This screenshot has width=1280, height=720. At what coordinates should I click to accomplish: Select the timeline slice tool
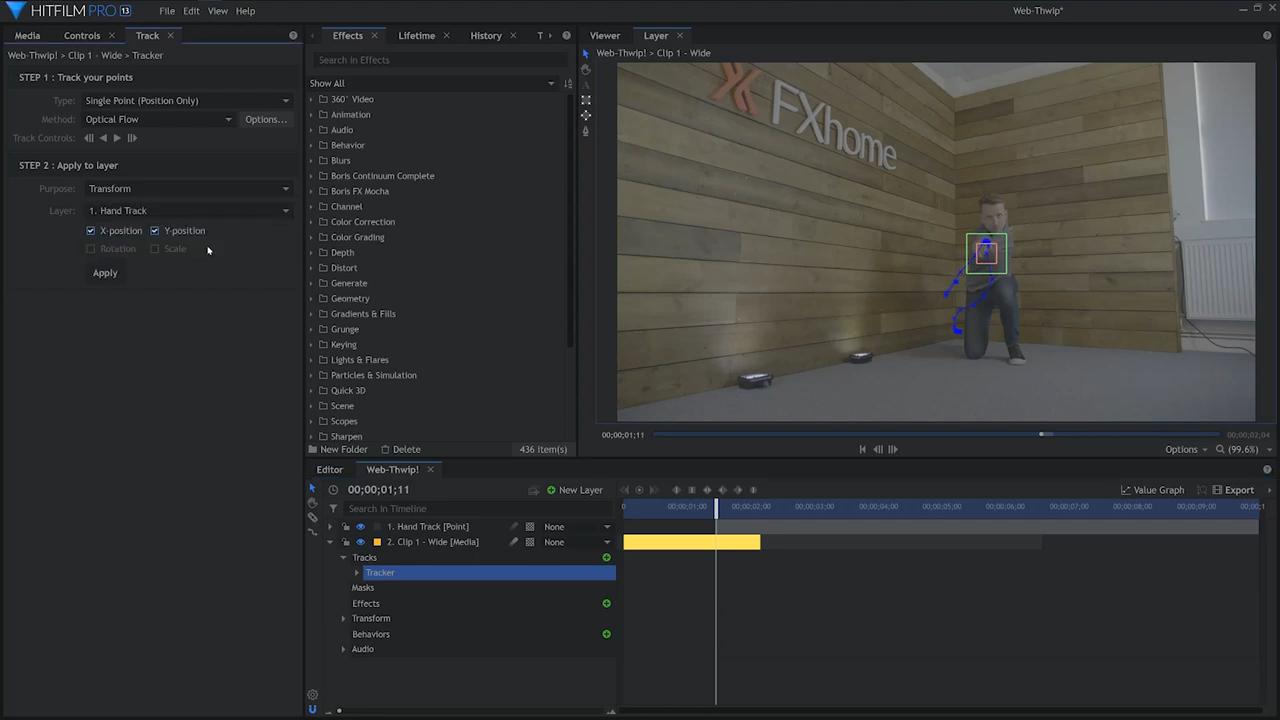coord(312,518)
